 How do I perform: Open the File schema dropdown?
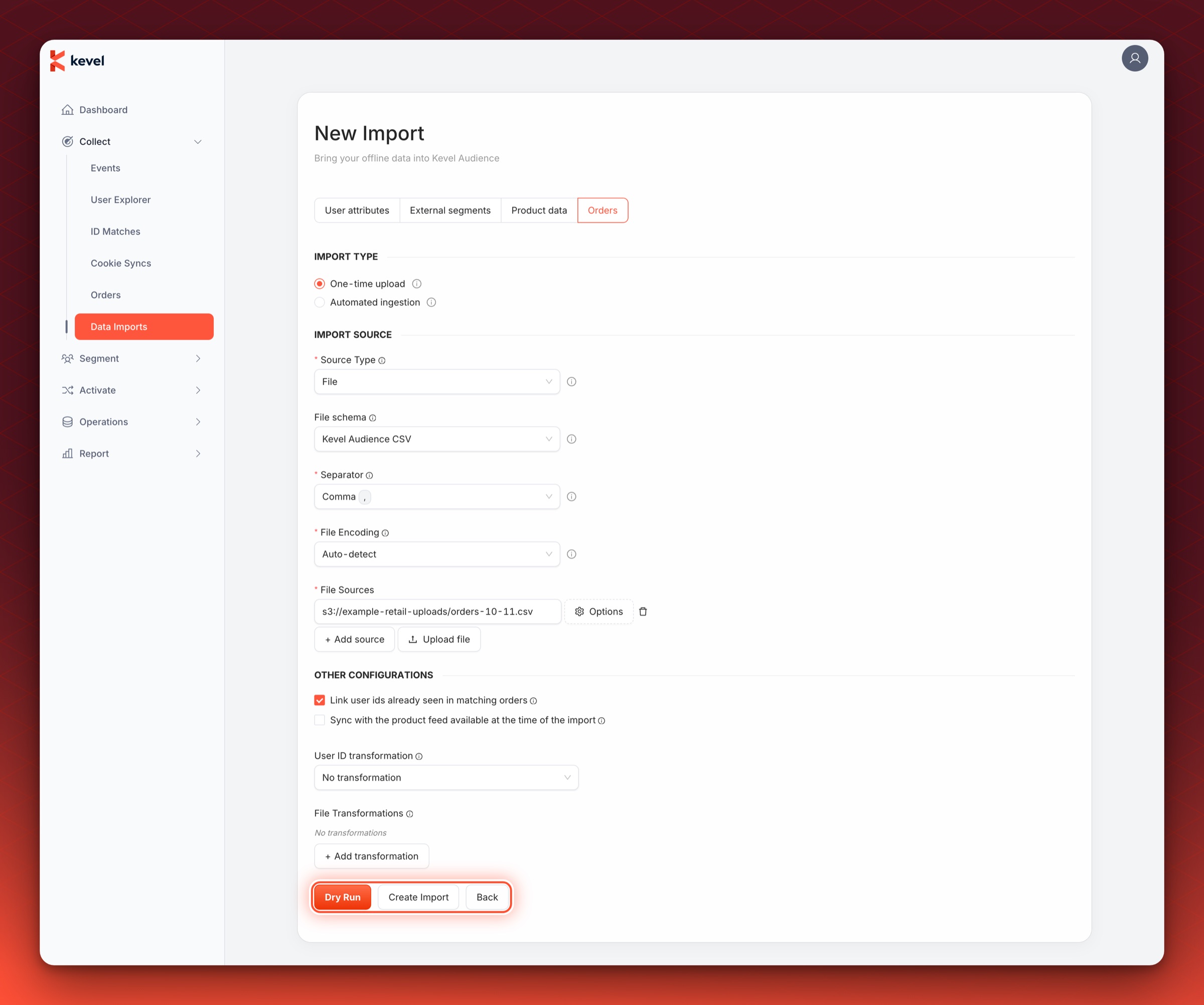(437, 439)
